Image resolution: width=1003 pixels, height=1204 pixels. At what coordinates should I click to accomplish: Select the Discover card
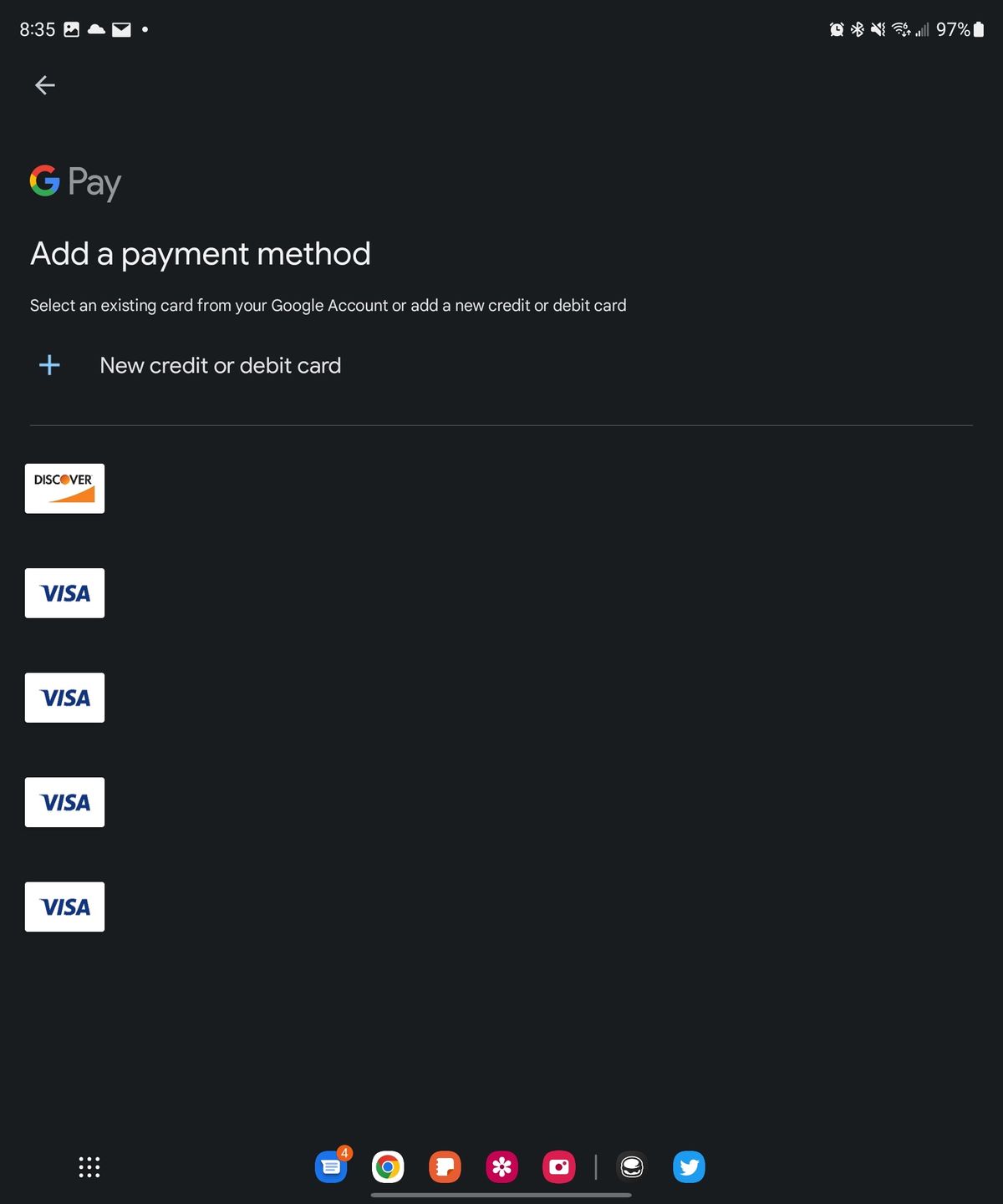pyautogui.click(x=64, y=488)
